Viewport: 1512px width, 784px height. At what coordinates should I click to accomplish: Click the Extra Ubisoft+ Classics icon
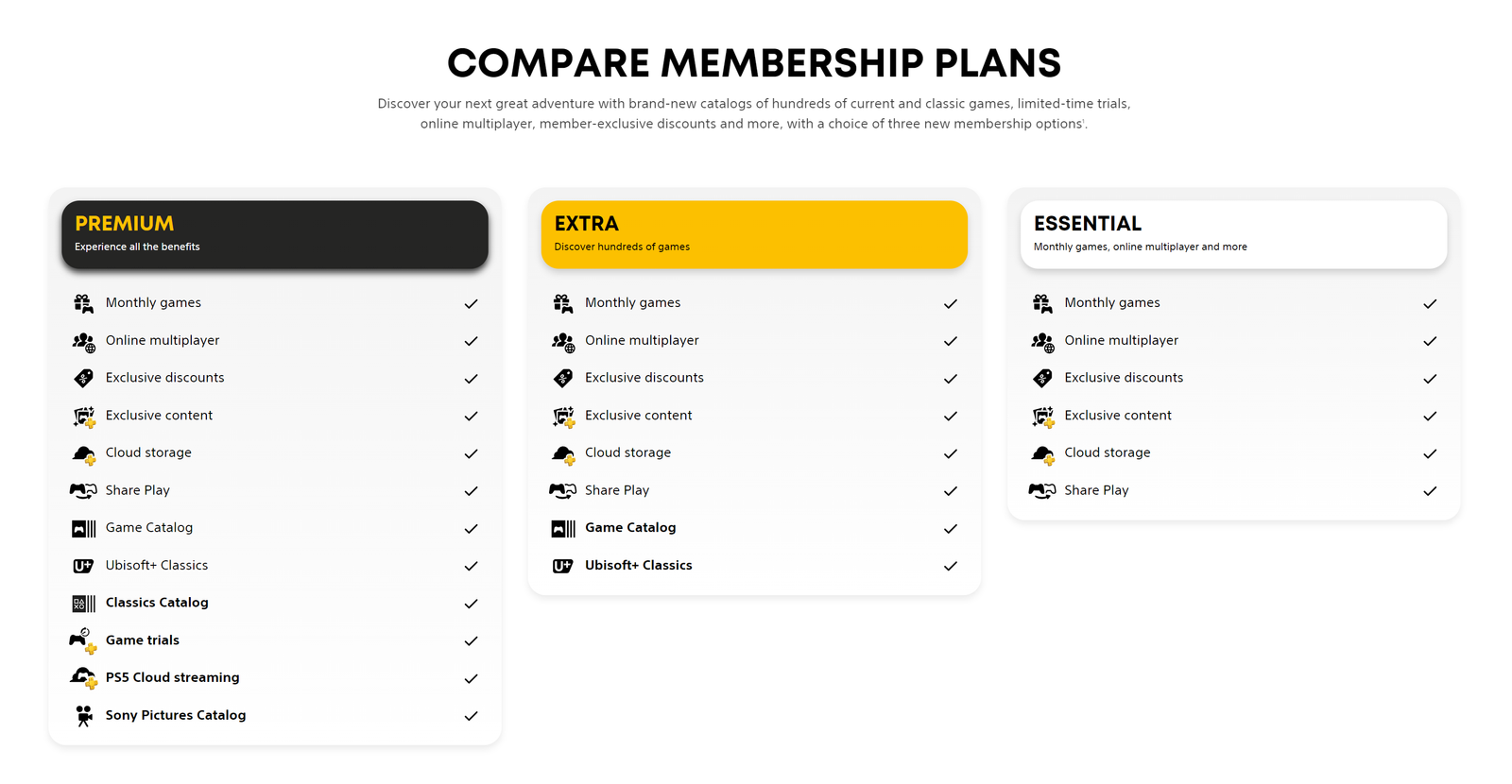click(562, 566)
